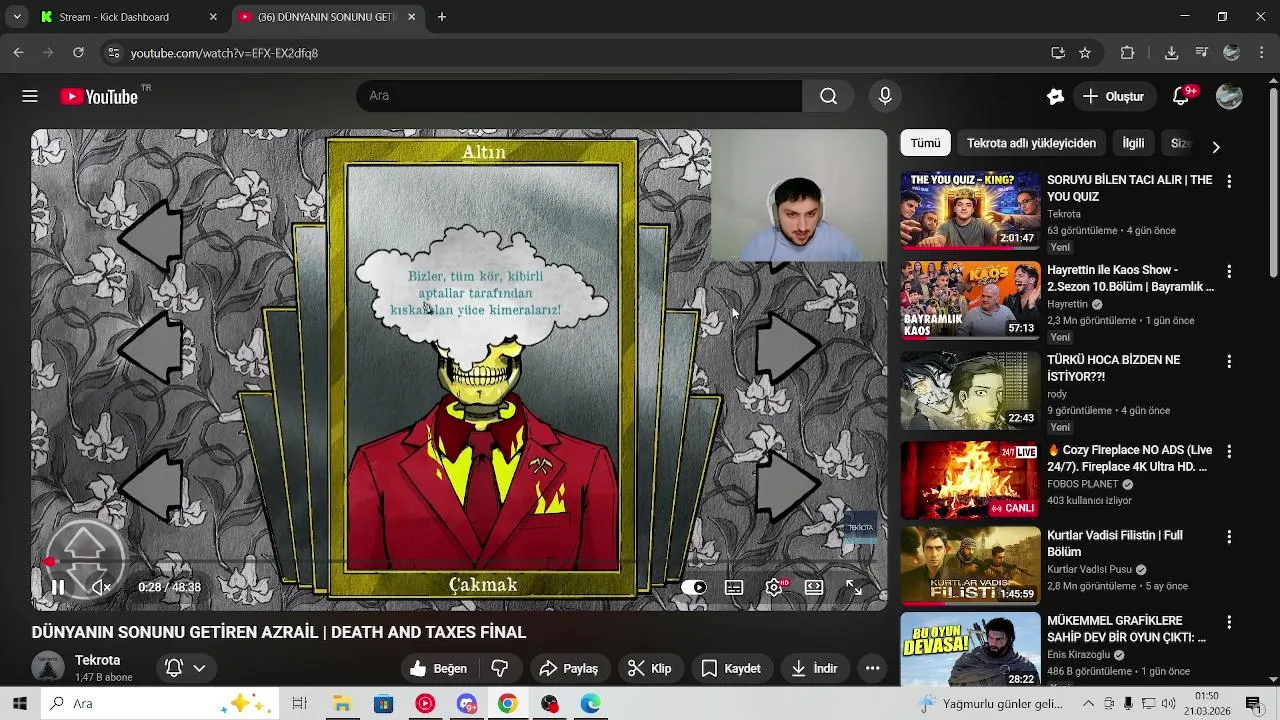Open Chrome extensions puzzle icon
This screenshot has height=720, width=1280.
click(x=1128, y=53)
